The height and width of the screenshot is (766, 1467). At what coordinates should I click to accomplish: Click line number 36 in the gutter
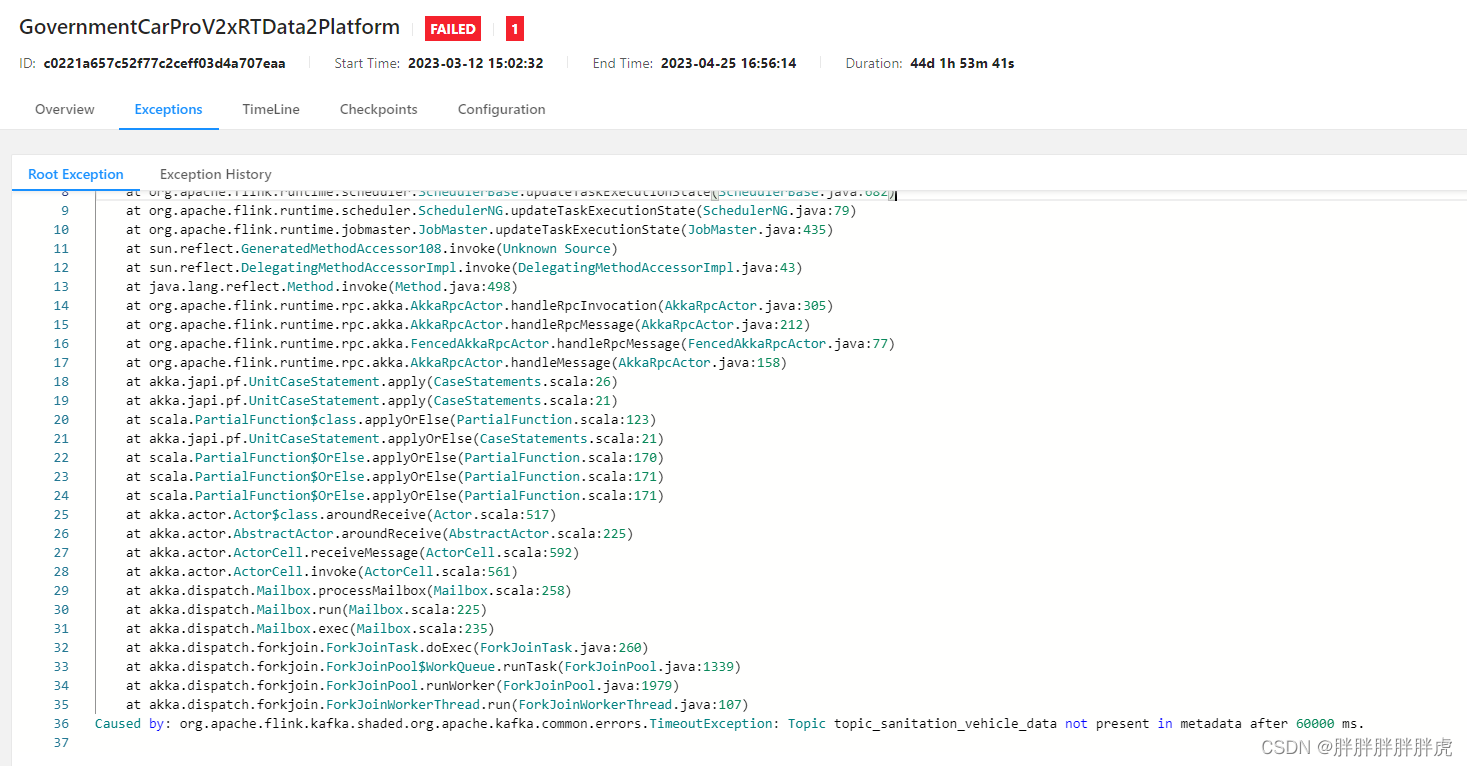point(62,723)
